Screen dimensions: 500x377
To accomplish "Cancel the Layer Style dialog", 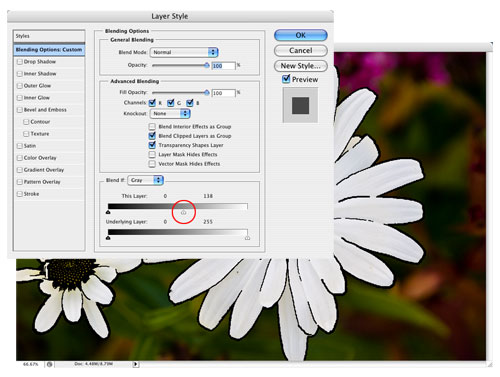I will (x=300, y=51).
